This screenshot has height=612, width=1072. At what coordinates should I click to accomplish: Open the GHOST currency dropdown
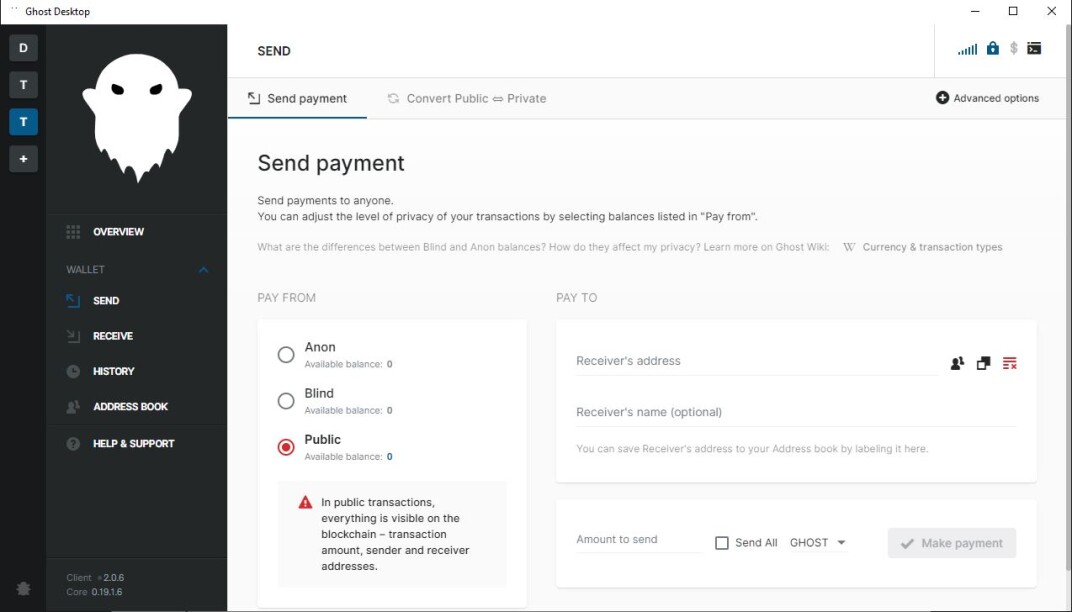pos(818,542)
